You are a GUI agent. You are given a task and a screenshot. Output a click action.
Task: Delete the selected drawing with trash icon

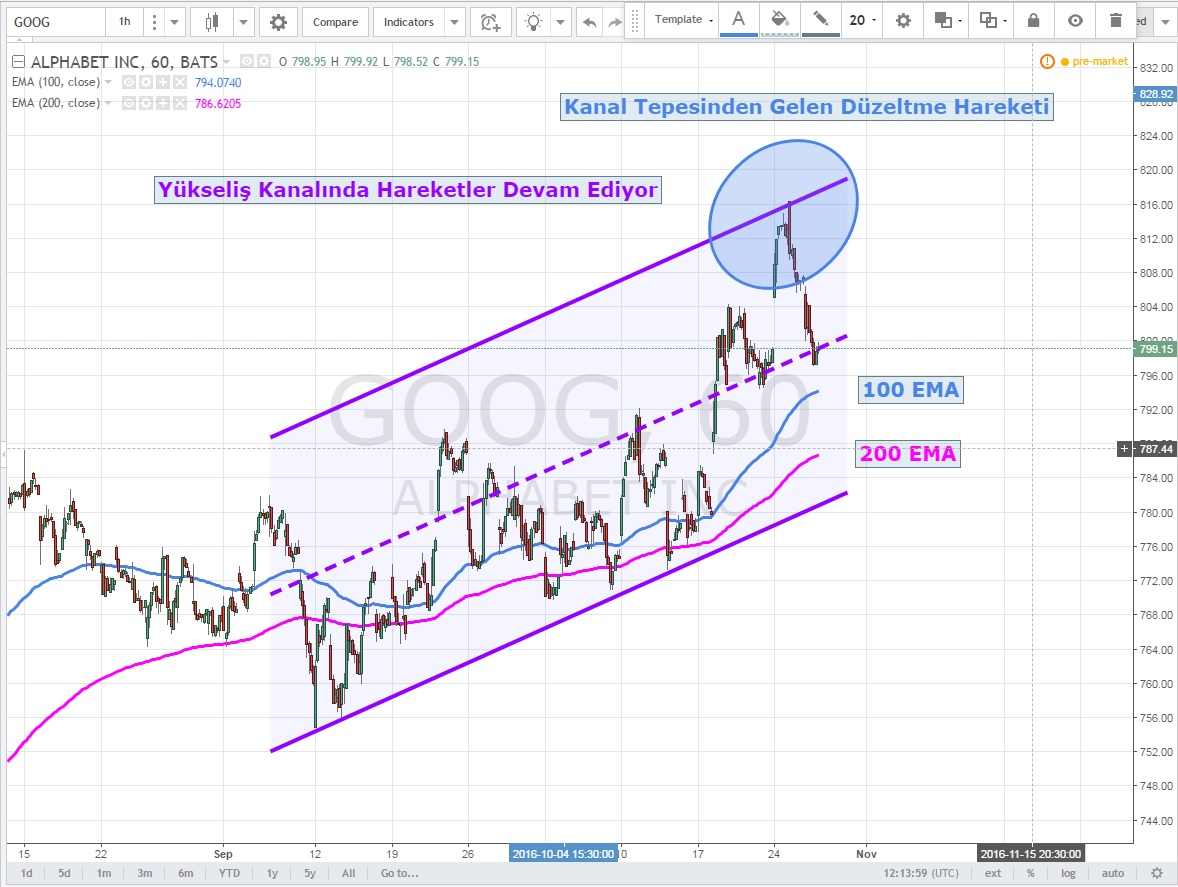(1115, 20)
